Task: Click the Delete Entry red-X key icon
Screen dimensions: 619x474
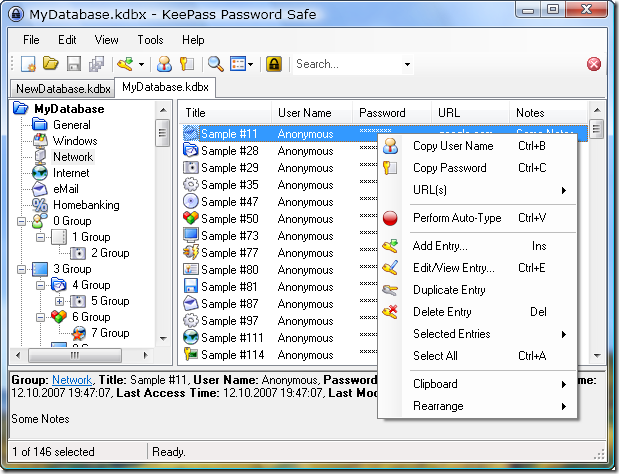Action: [390, 312]
